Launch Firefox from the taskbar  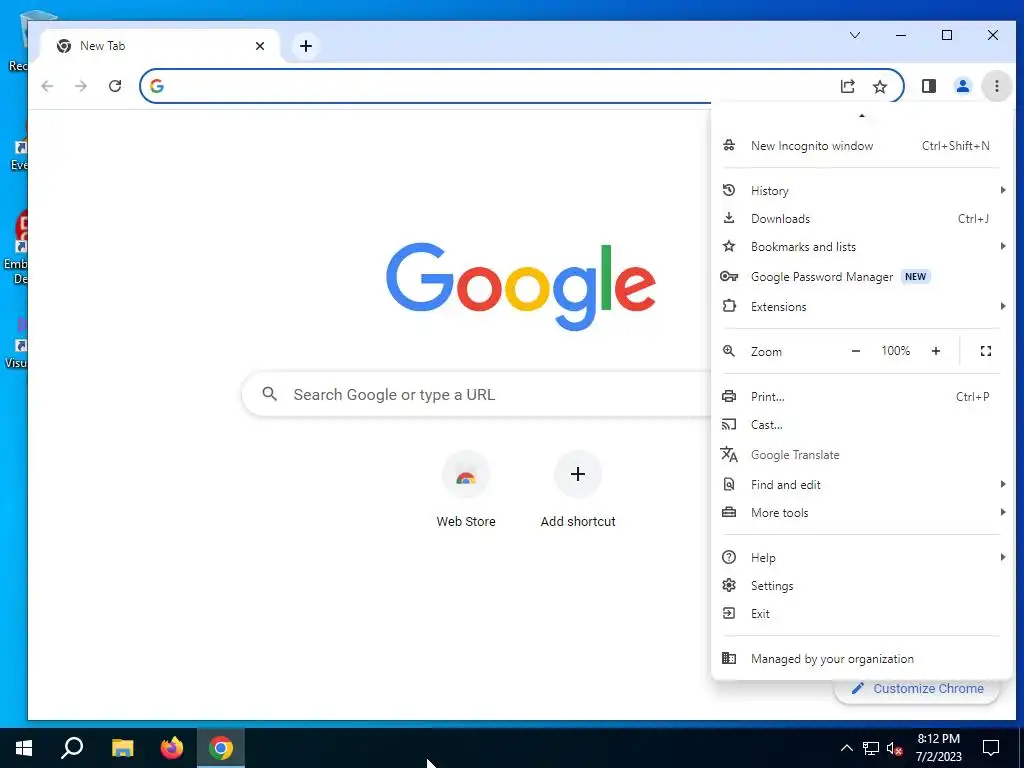[x=172, y=748]
